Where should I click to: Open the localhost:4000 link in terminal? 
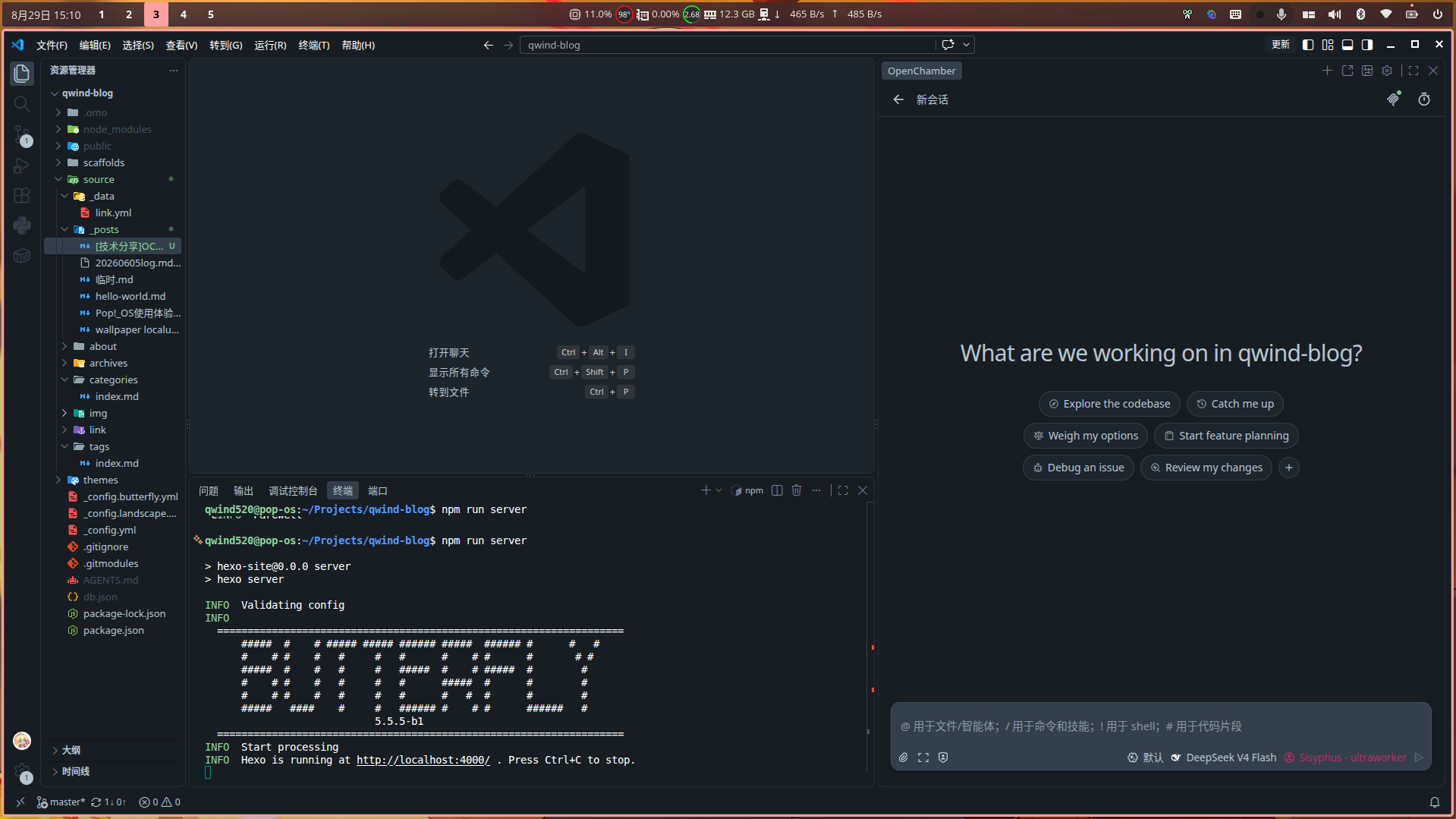pos(423,760)
